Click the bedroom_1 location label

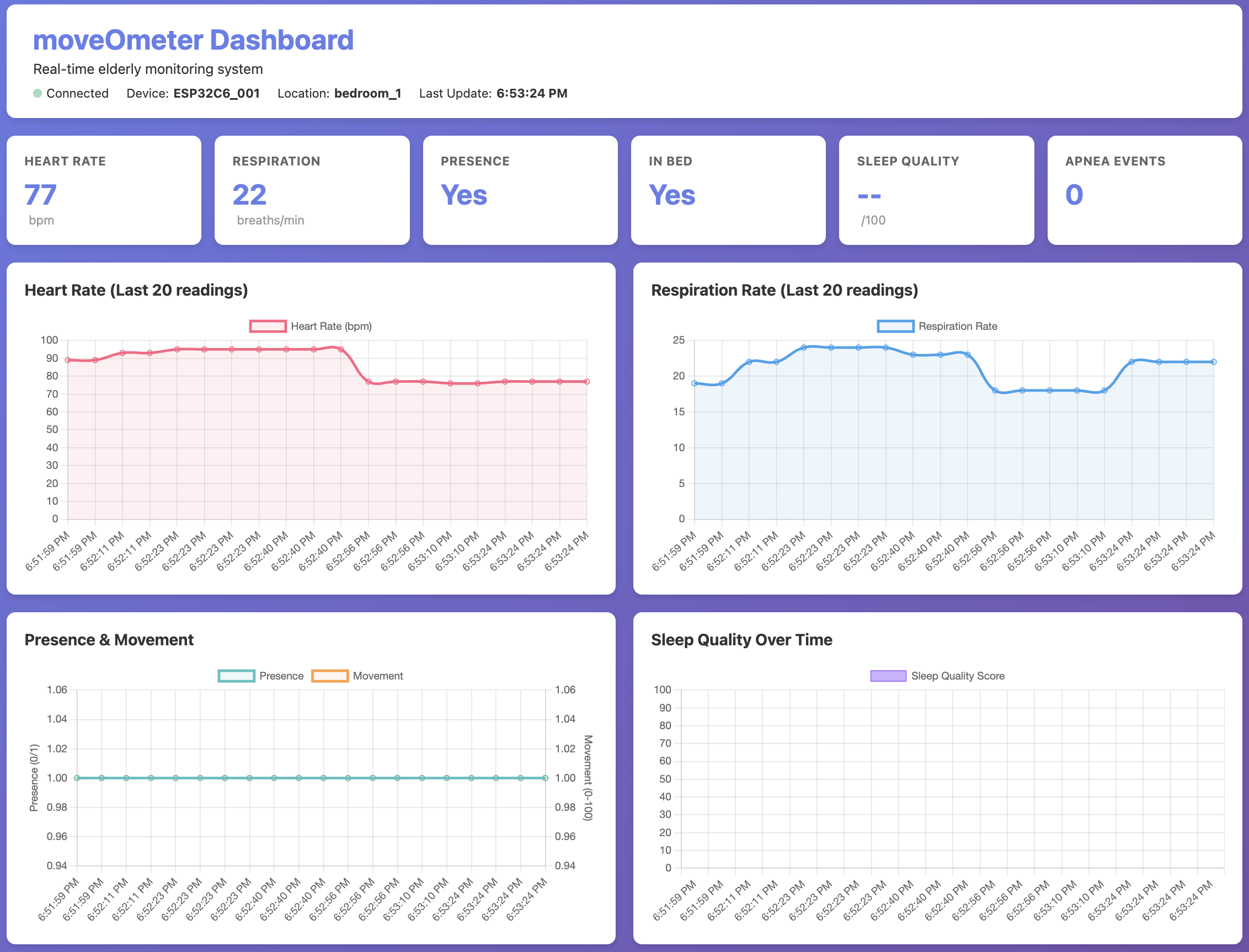pyautogui.click(x=367, y=94)
